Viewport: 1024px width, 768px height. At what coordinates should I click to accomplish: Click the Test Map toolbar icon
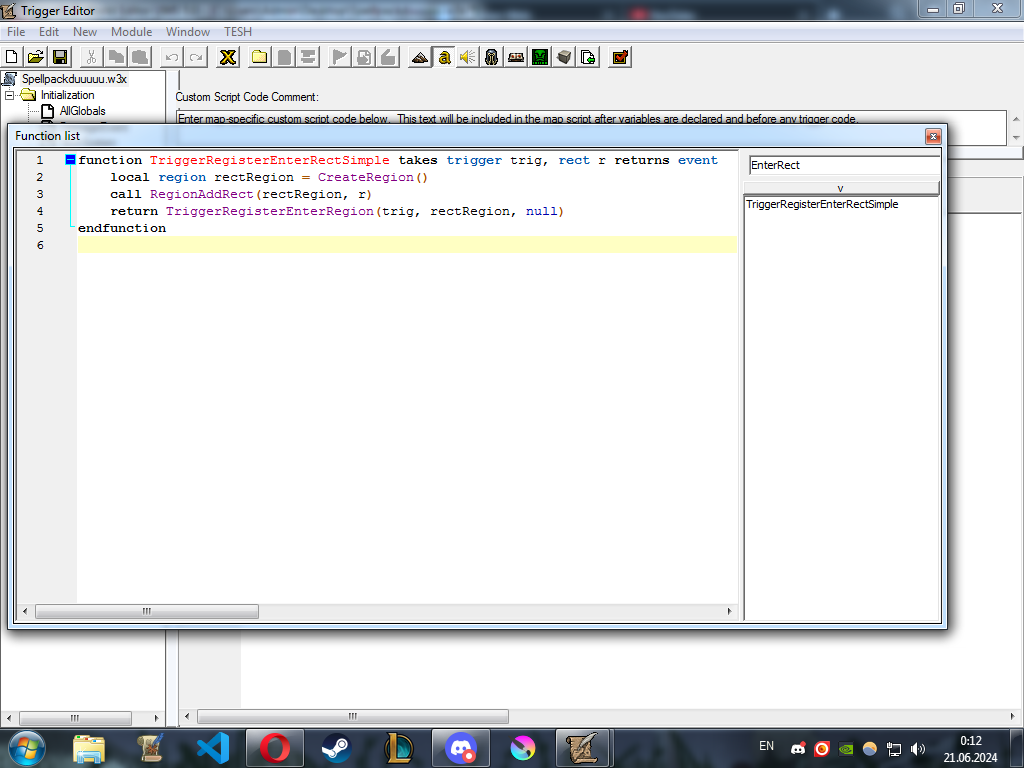click(620, 57)
